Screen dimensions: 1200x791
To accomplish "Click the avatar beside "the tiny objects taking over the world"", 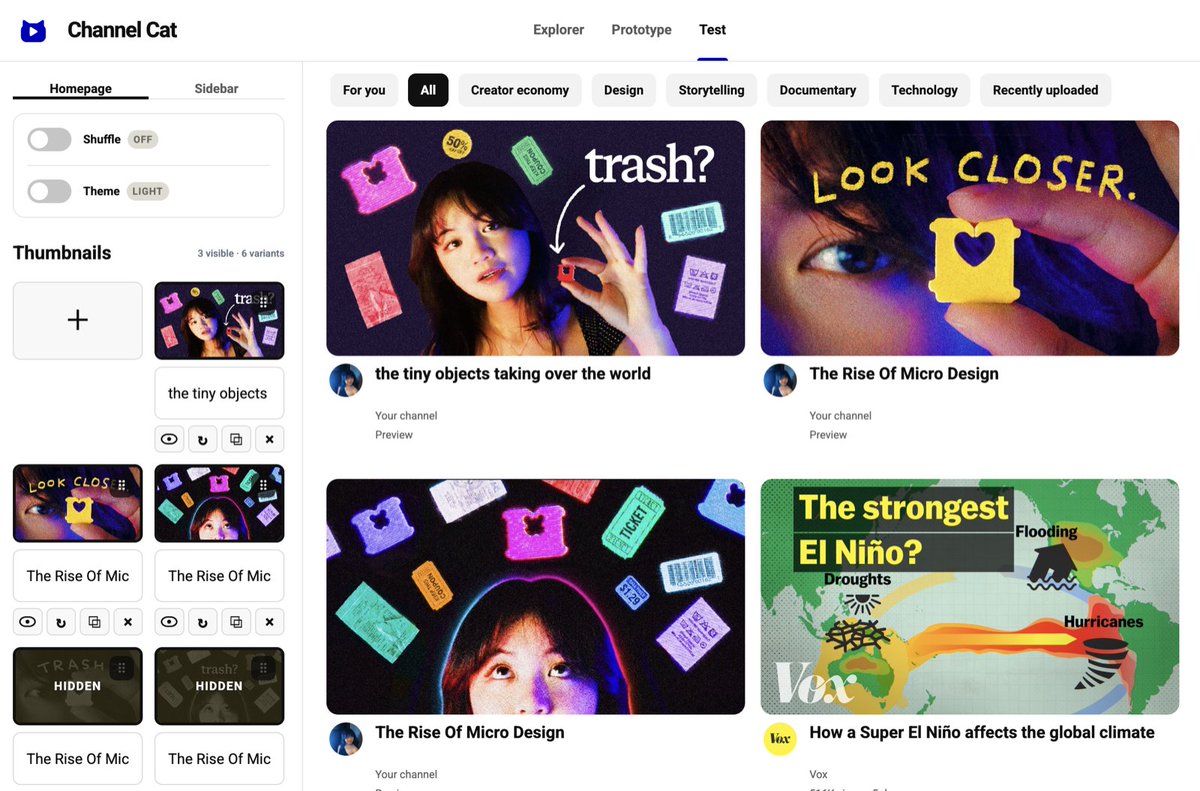I will [346, 380].
